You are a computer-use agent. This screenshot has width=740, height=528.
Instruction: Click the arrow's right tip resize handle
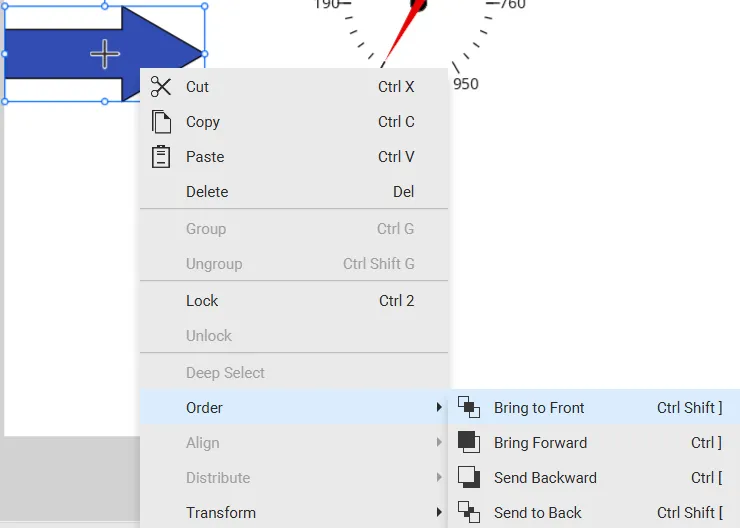point(205,54)
